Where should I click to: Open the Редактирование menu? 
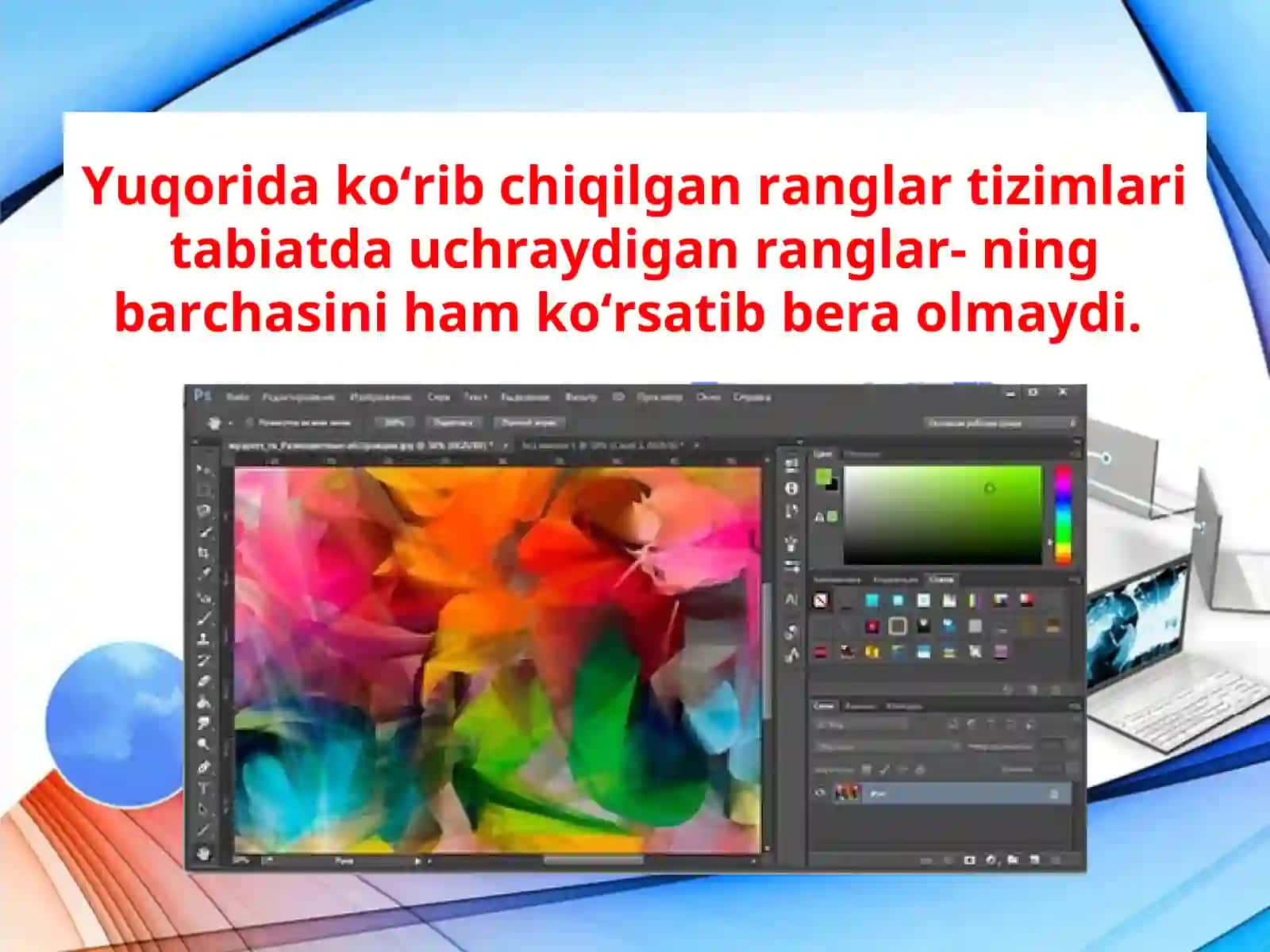point(298,397)
